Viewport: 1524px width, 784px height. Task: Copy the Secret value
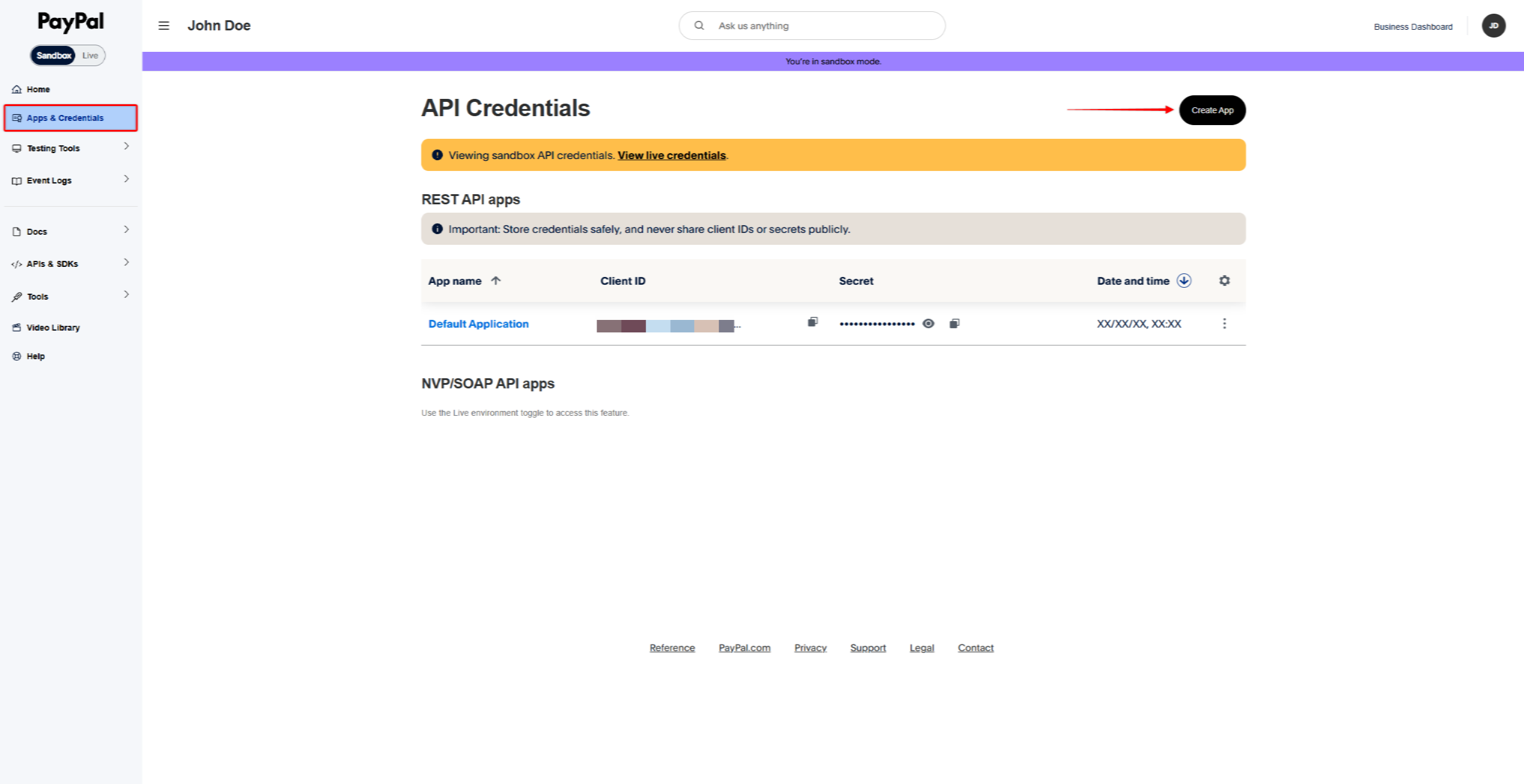(x=954, y=323)
